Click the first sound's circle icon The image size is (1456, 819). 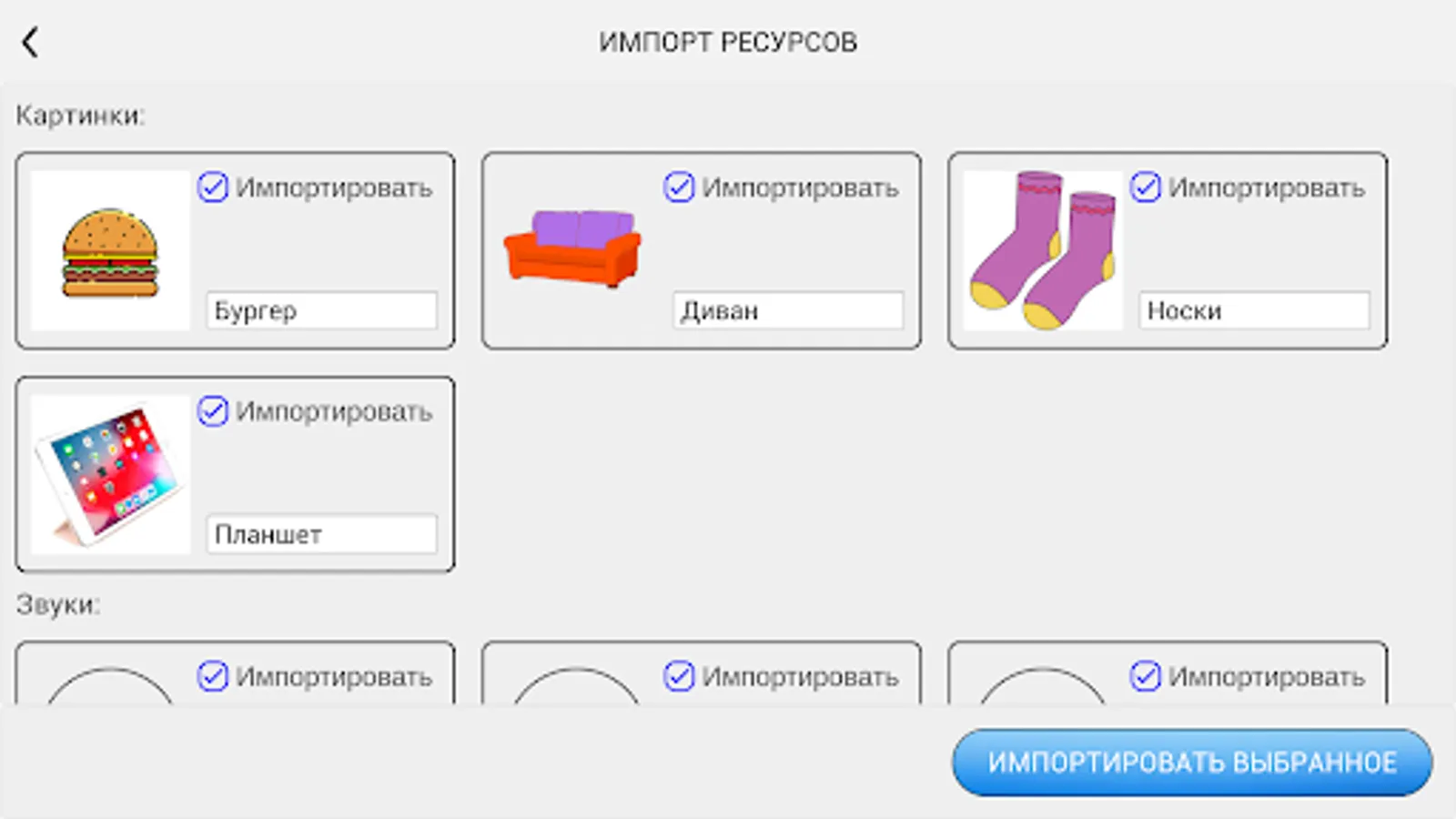point(110,686)
